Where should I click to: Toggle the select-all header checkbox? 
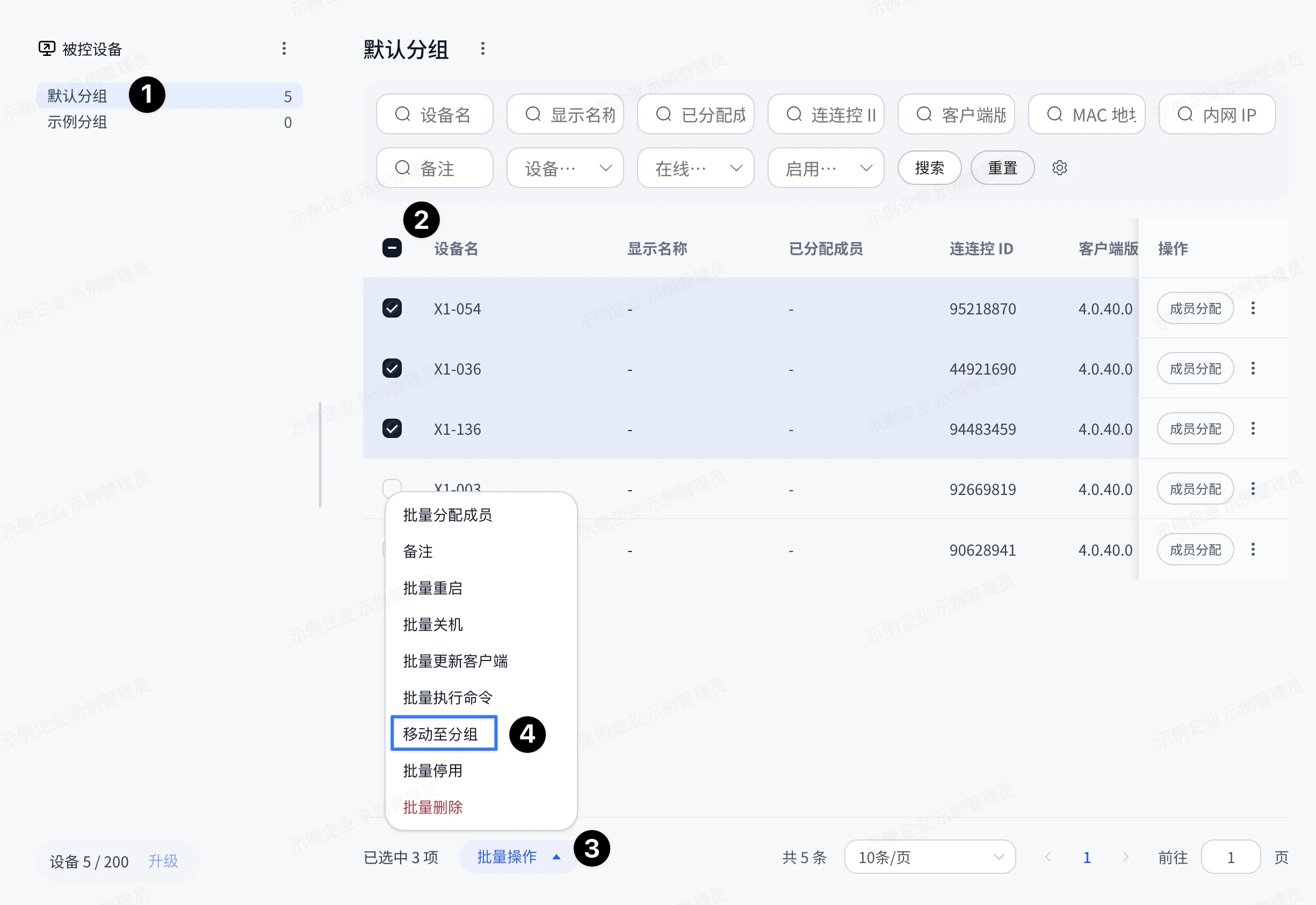(392, 248)
